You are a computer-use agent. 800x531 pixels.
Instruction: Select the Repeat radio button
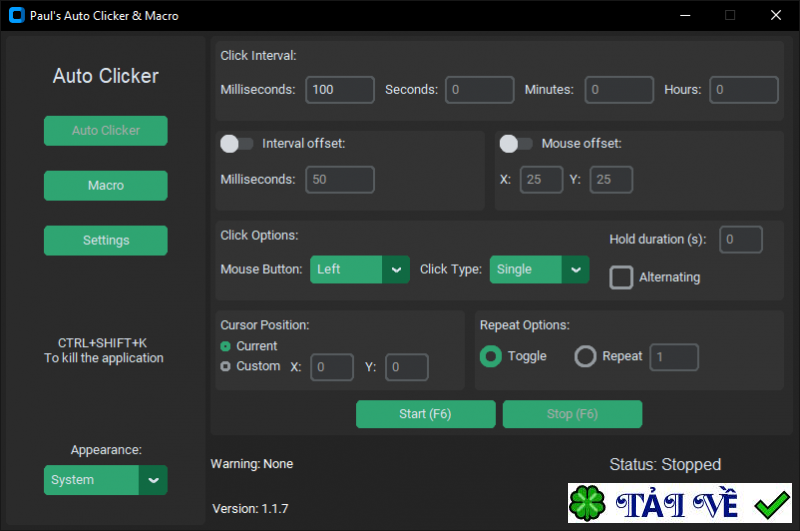click(585, 356)
